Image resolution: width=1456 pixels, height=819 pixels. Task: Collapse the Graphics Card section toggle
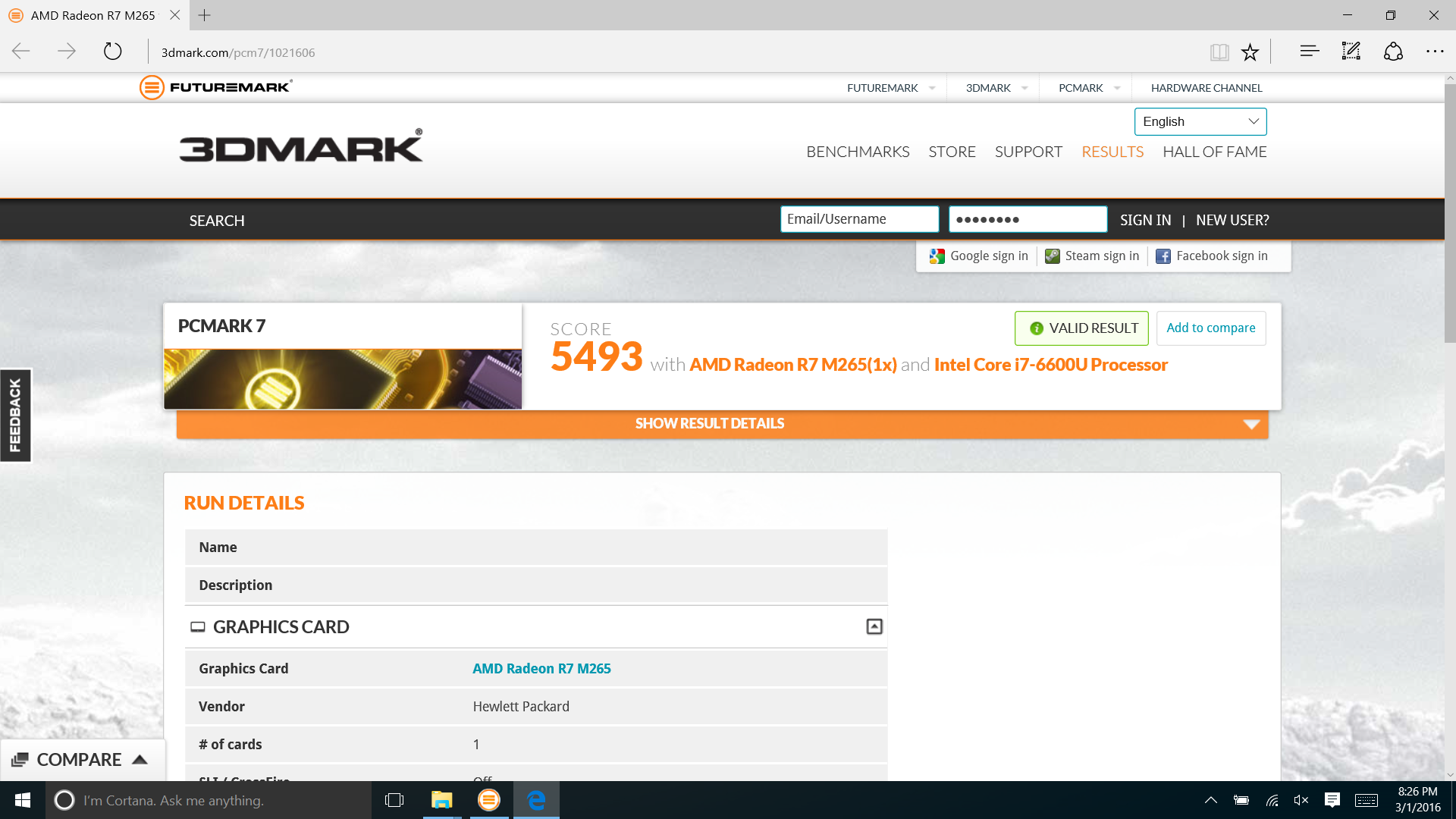coord(874,626)
